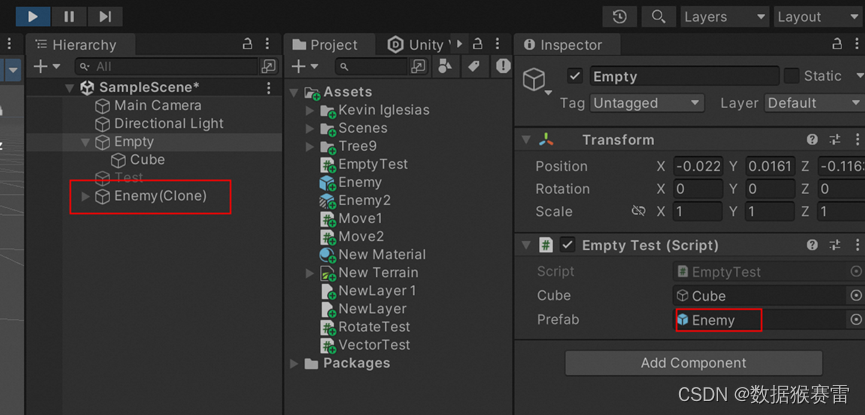Open the Layer Default dropdown
The height and width of the screenshot is (415, 865).
[x=814, y=103]
